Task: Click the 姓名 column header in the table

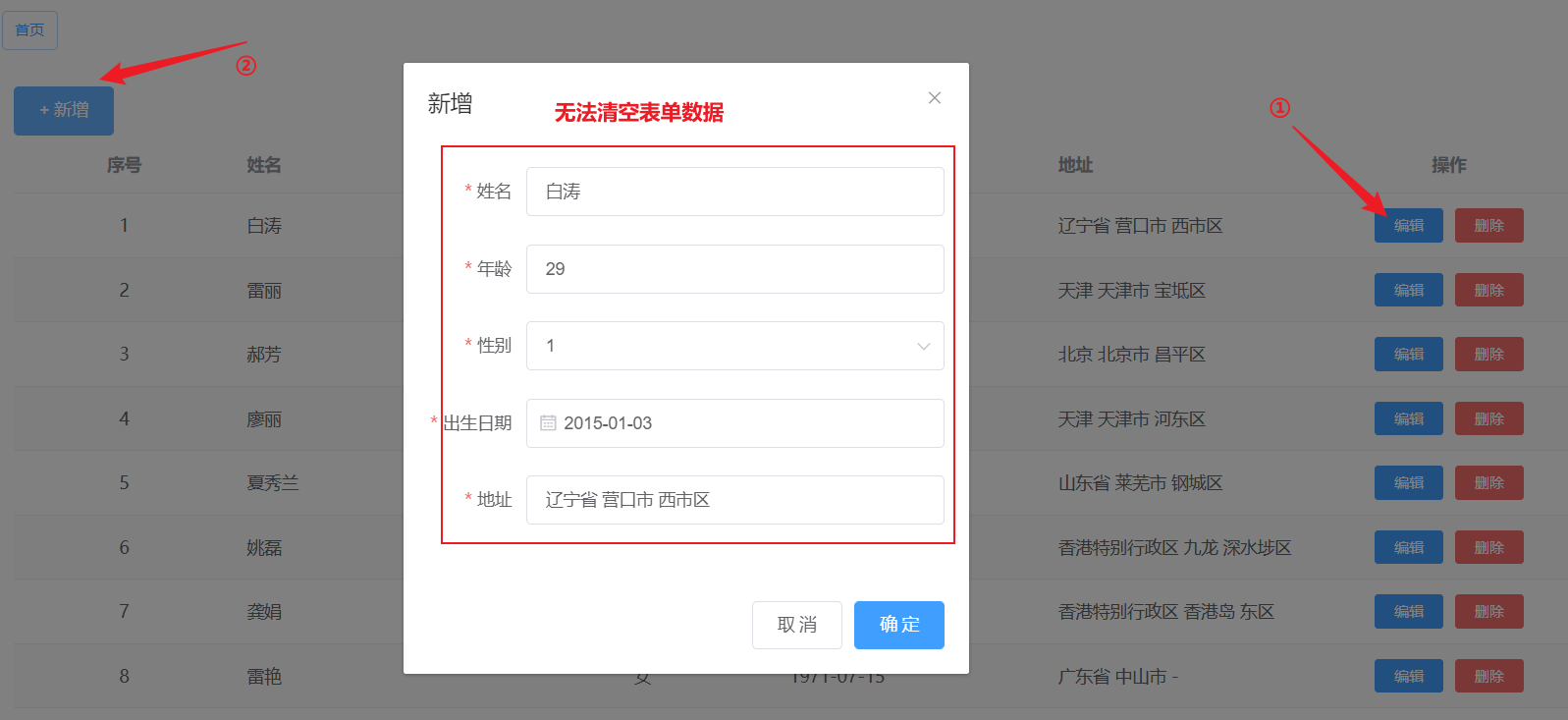Action: coord(264,165)
